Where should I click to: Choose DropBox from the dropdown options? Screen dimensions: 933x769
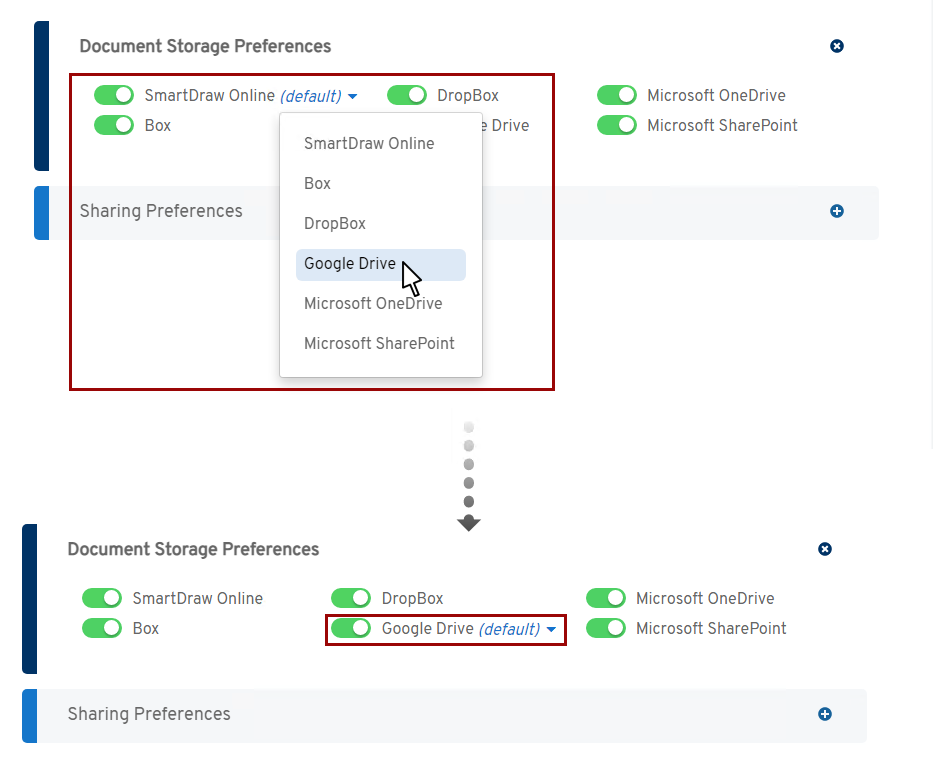click(335, 224)
